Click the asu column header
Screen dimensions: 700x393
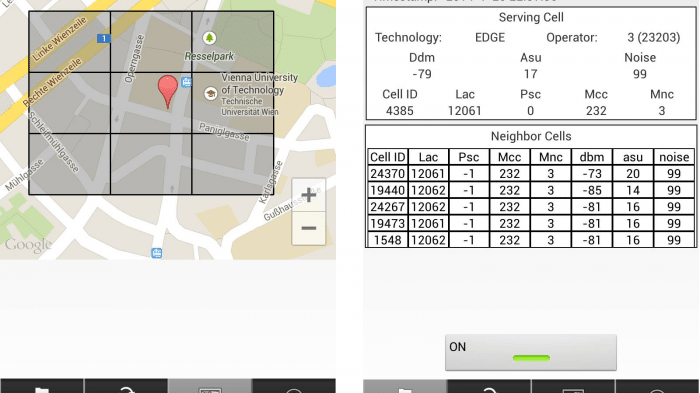[633, 157]
